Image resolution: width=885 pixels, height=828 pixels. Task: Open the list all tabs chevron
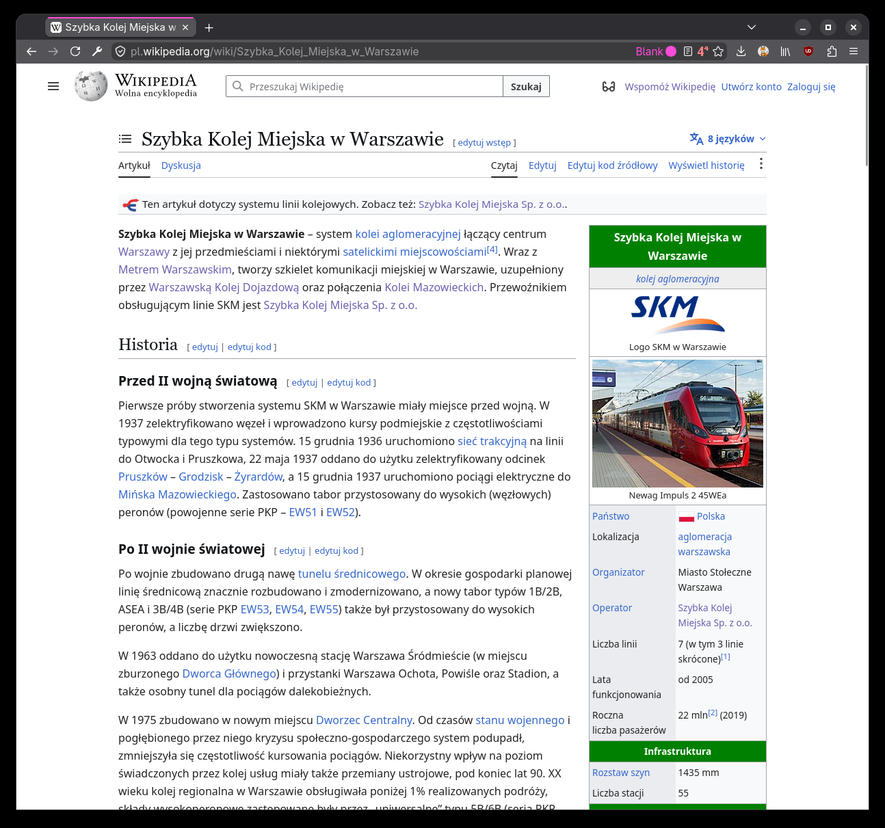coord(751,27)
